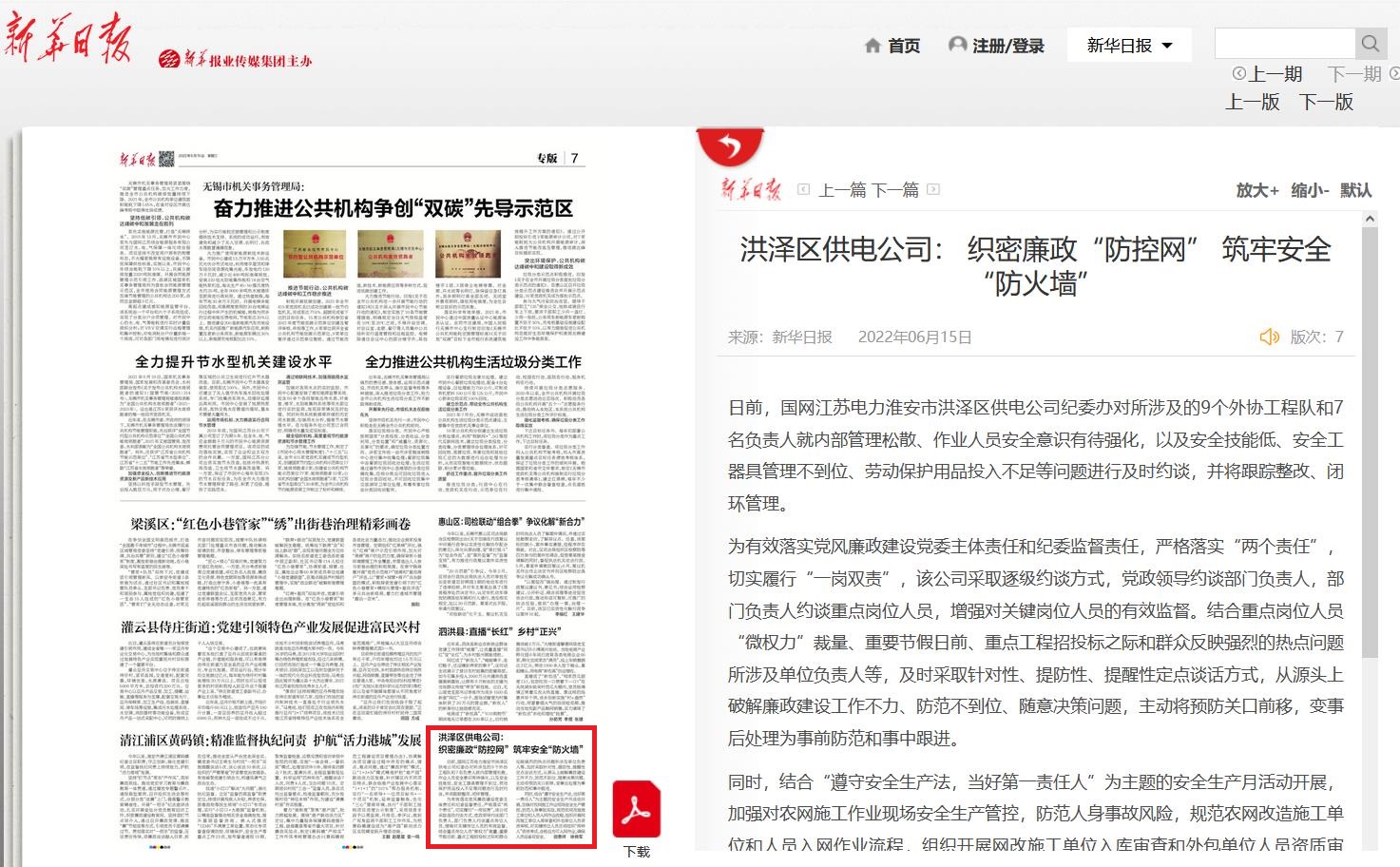1400x867 pixels.
Task: Click the 版次: 7 label
Action: coord(1316,337)
